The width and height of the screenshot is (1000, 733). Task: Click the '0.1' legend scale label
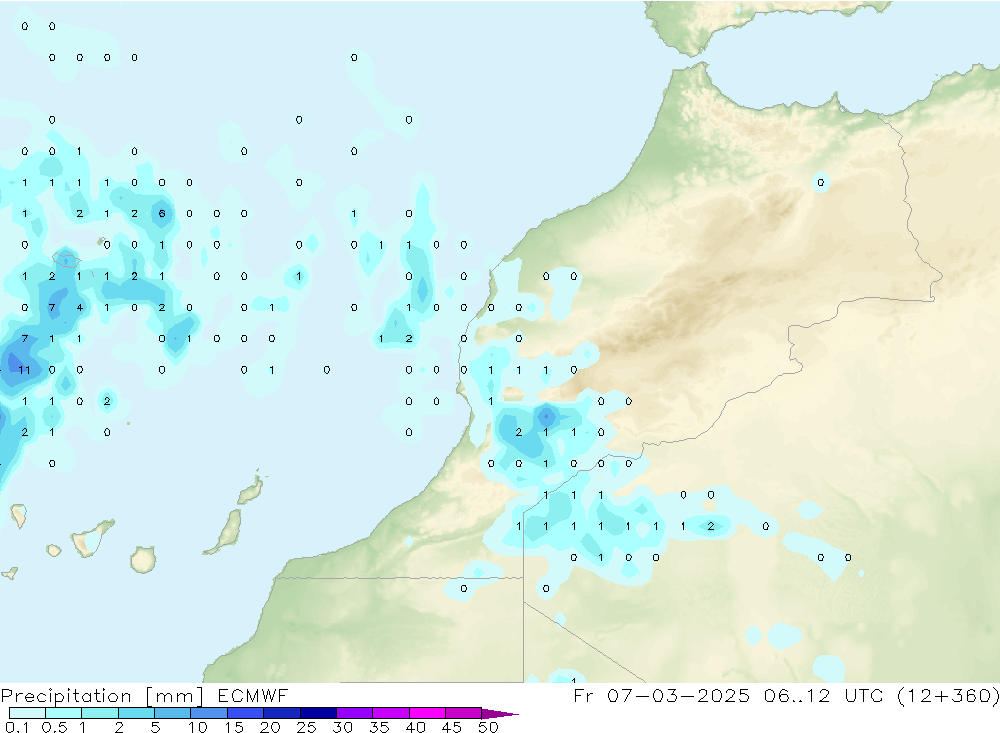click(17, 727)
